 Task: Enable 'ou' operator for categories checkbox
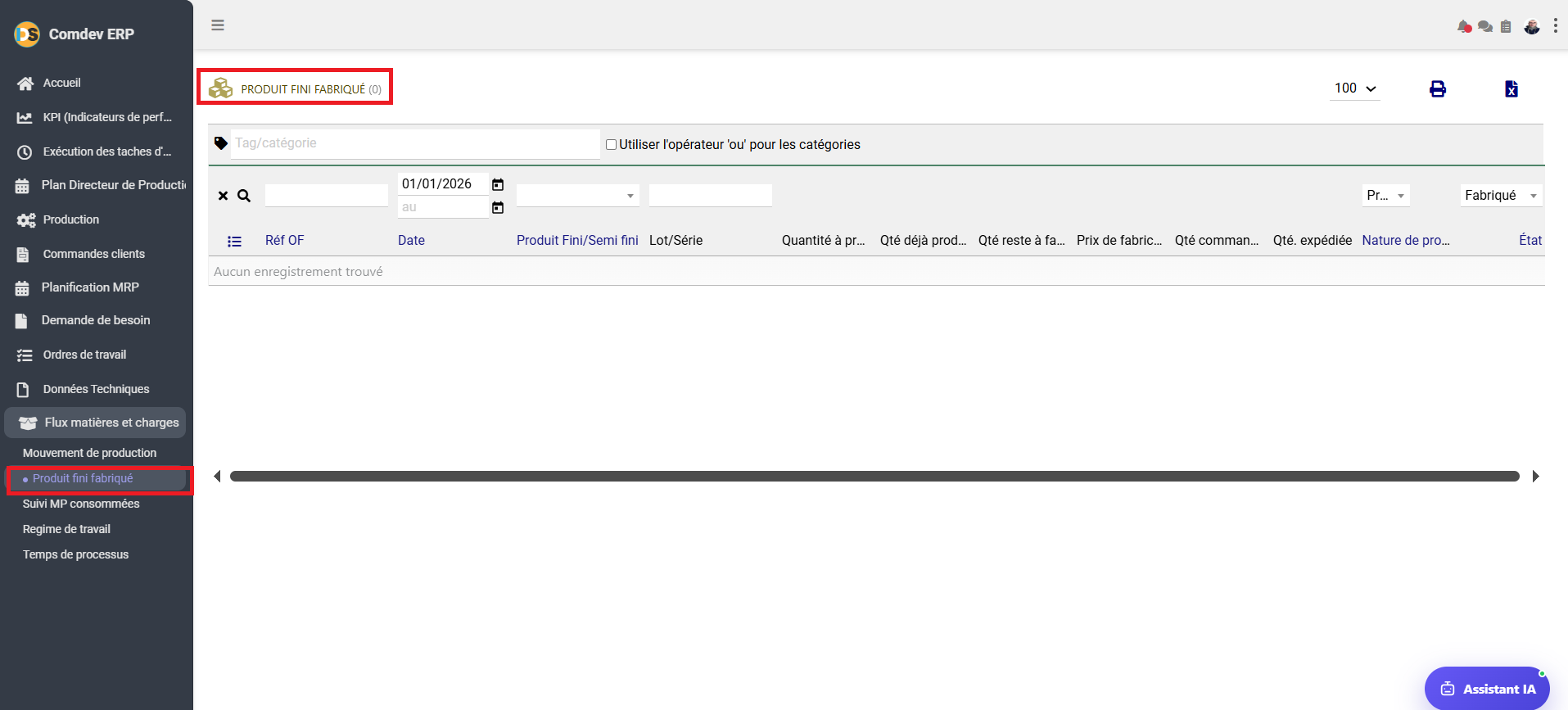tap(611, 145)
